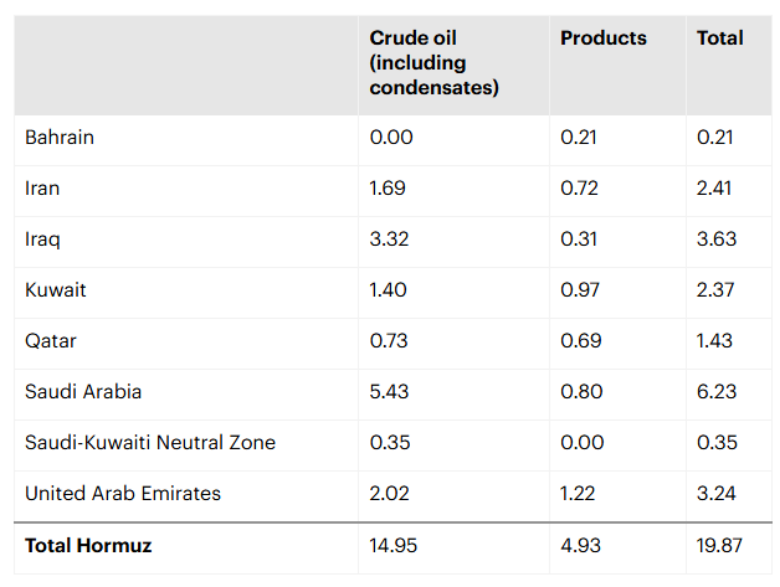The image size is (780, 587).
Task: Select the Bahrain row label
Action: click(x=59, y=138)
